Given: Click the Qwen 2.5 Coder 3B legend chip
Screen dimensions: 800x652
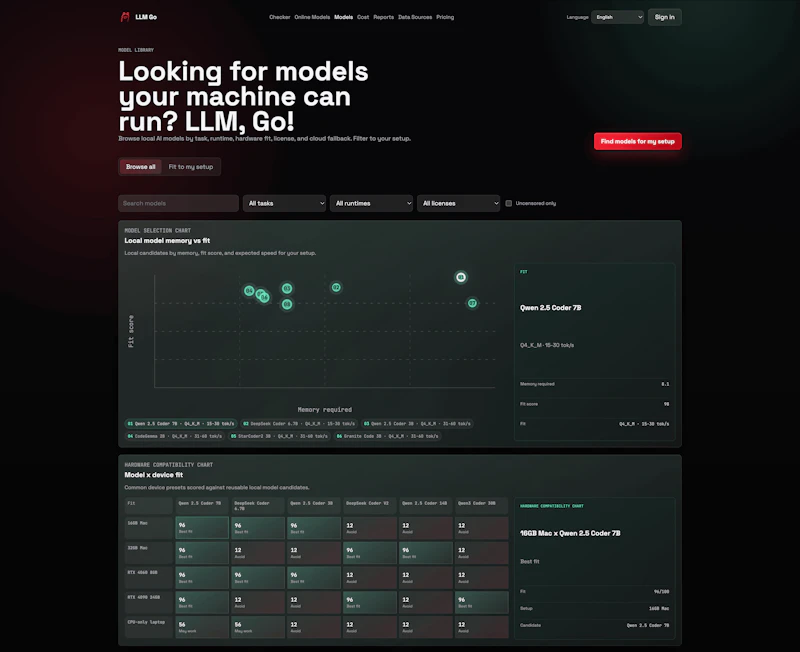Looking at the screenshot, I should click(417, 423).
